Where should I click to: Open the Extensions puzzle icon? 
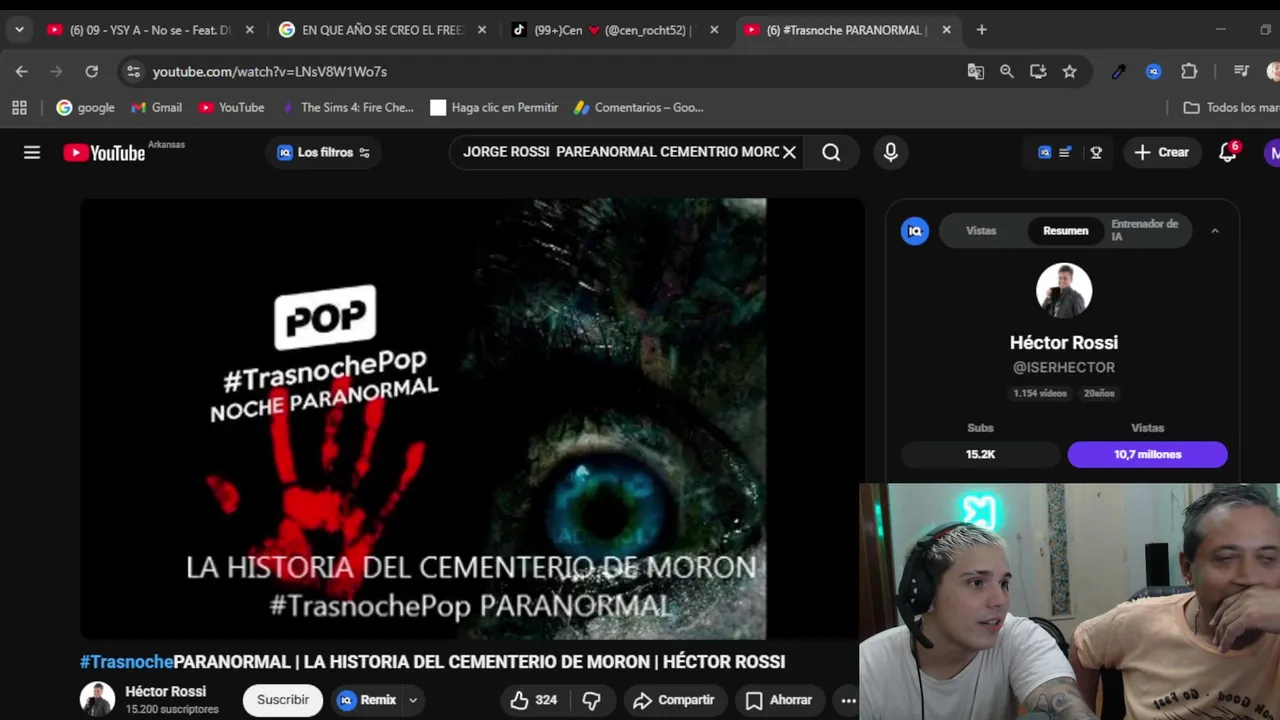[x=1189, y=71]
